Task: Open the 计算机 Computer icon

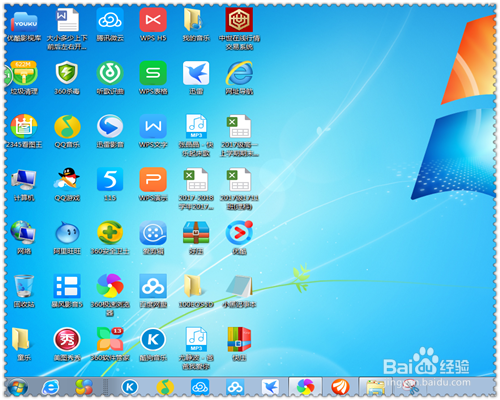Action: (24, 180)
